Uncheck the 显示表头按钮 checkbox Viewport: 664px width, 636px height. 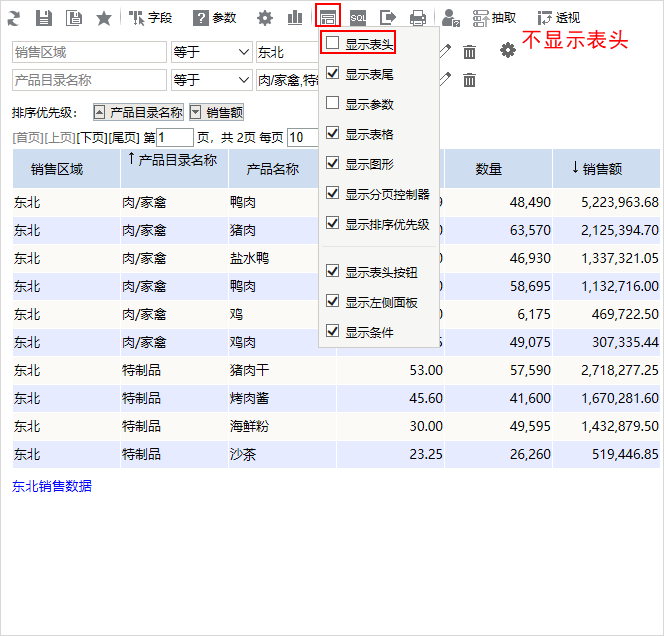pos(332,271)
